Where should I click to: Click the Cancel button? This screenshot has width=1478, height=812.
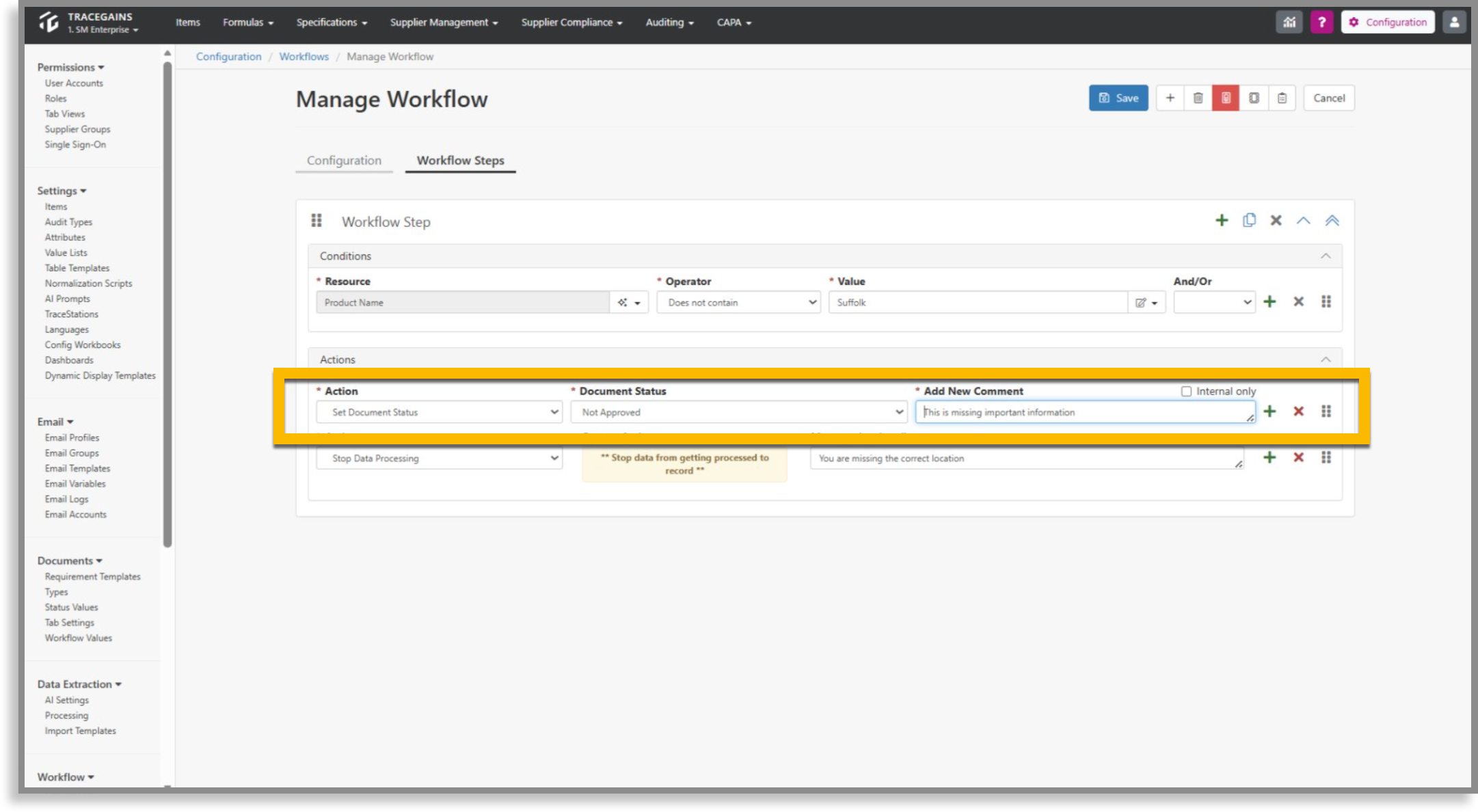[x=1329, y=98]
